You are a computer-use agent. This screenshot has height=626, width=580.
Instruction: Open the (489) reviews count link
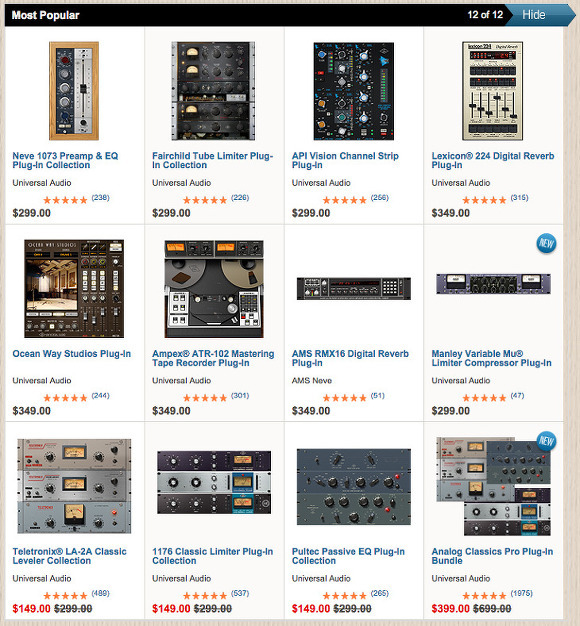point(100,593)
